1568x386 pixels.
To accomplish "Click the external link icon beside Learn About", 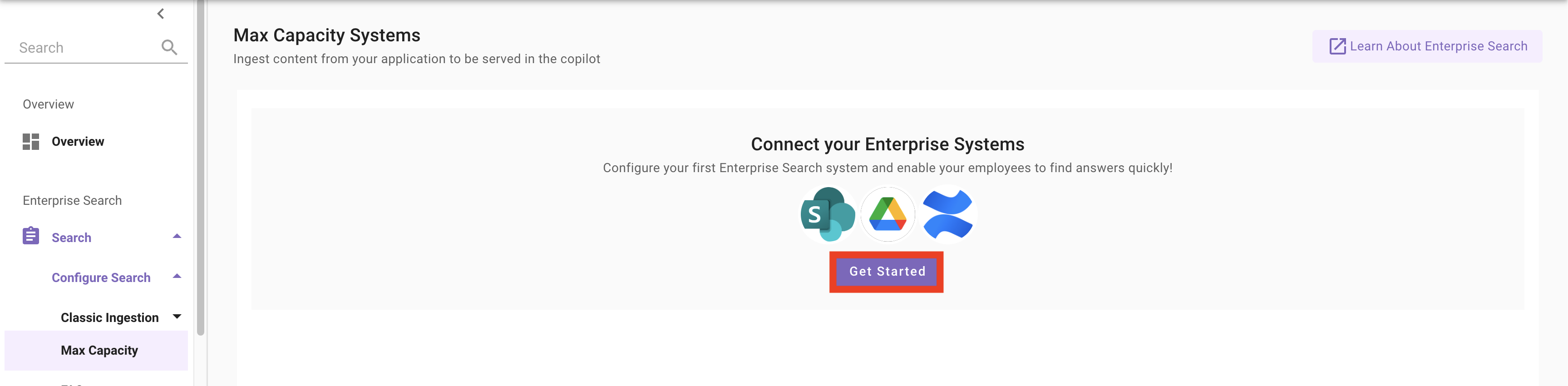I will 1337,46.
